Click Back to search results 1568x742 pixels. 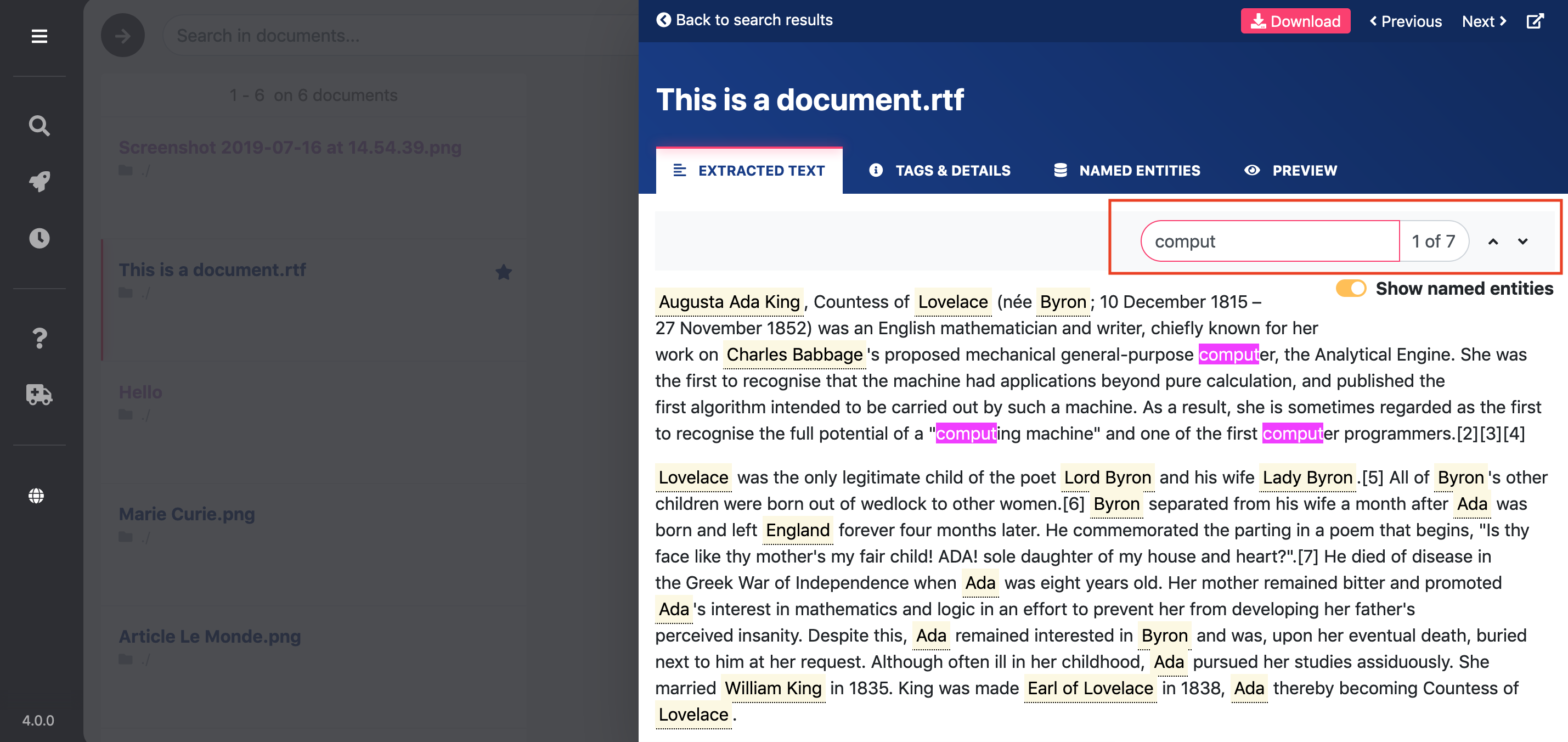(744, 20)
